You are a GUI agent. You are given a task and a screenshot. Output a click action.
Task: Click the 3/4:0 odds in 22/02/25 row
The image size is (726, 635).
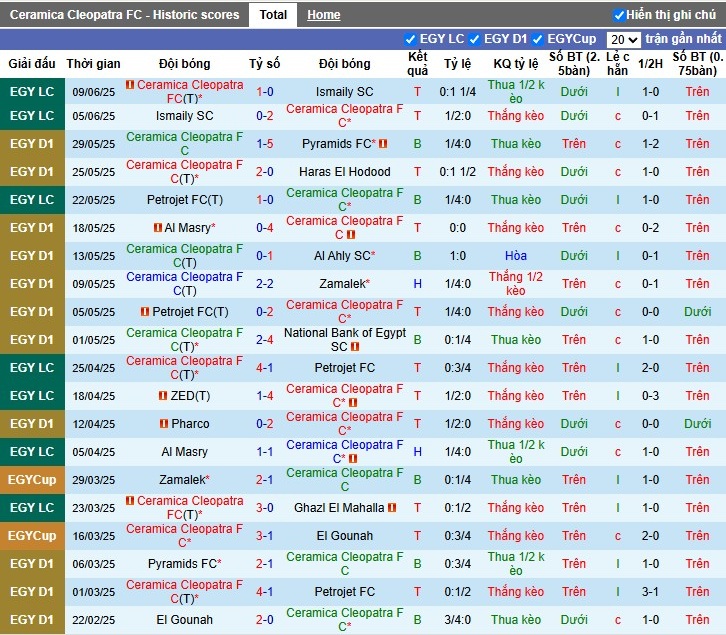tap(457, 620)
